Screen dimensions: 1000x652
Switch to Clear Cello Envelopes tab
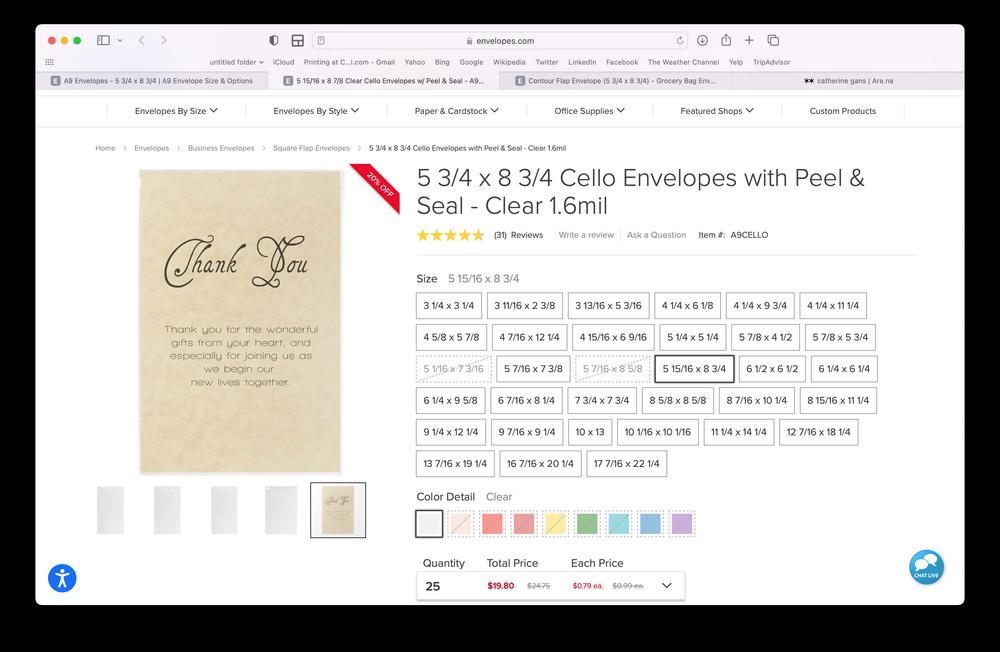(x=383, y=81)
